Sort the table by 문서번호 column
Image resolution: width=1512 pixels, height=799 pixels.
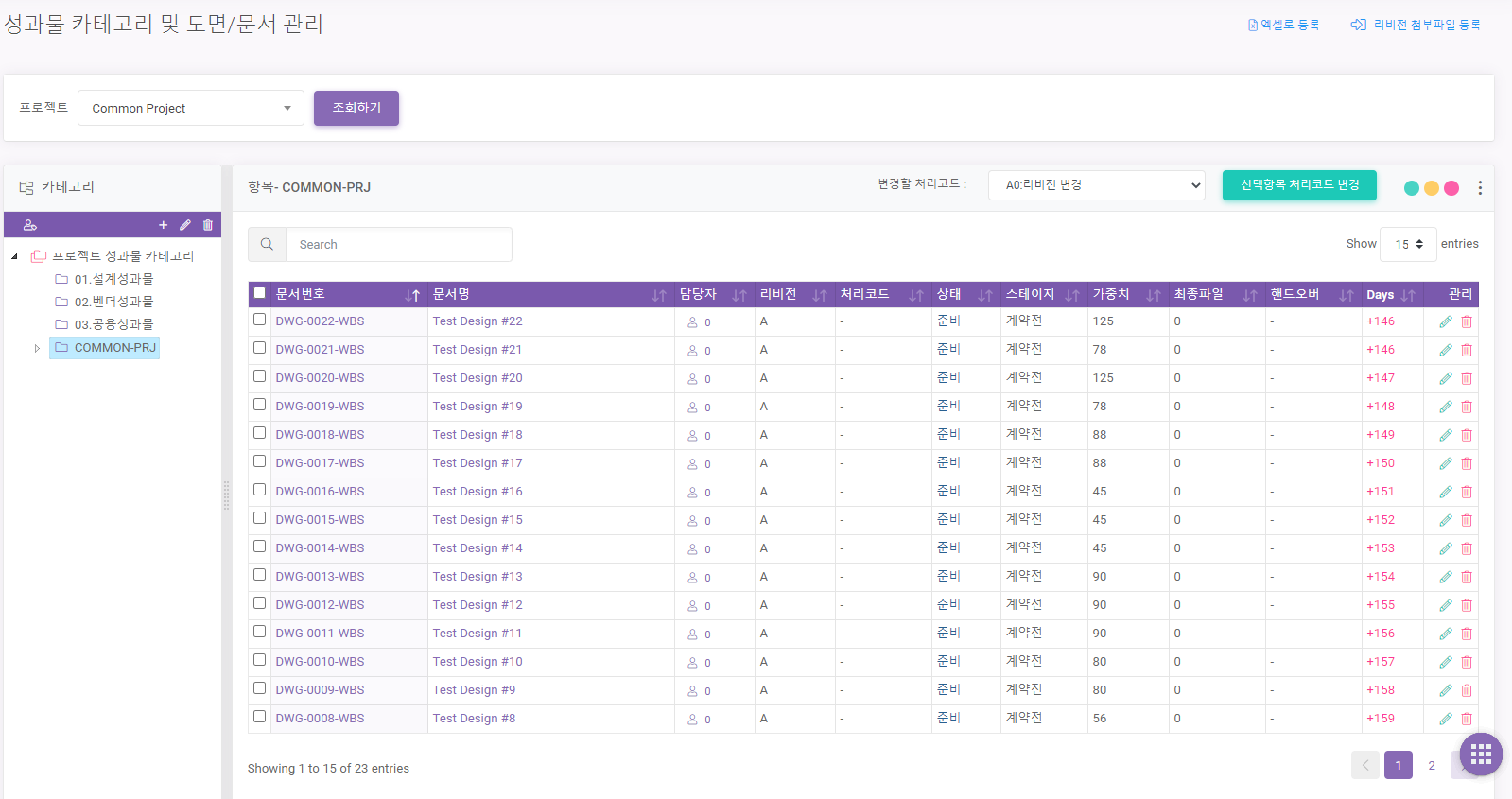tap(347, 294)
